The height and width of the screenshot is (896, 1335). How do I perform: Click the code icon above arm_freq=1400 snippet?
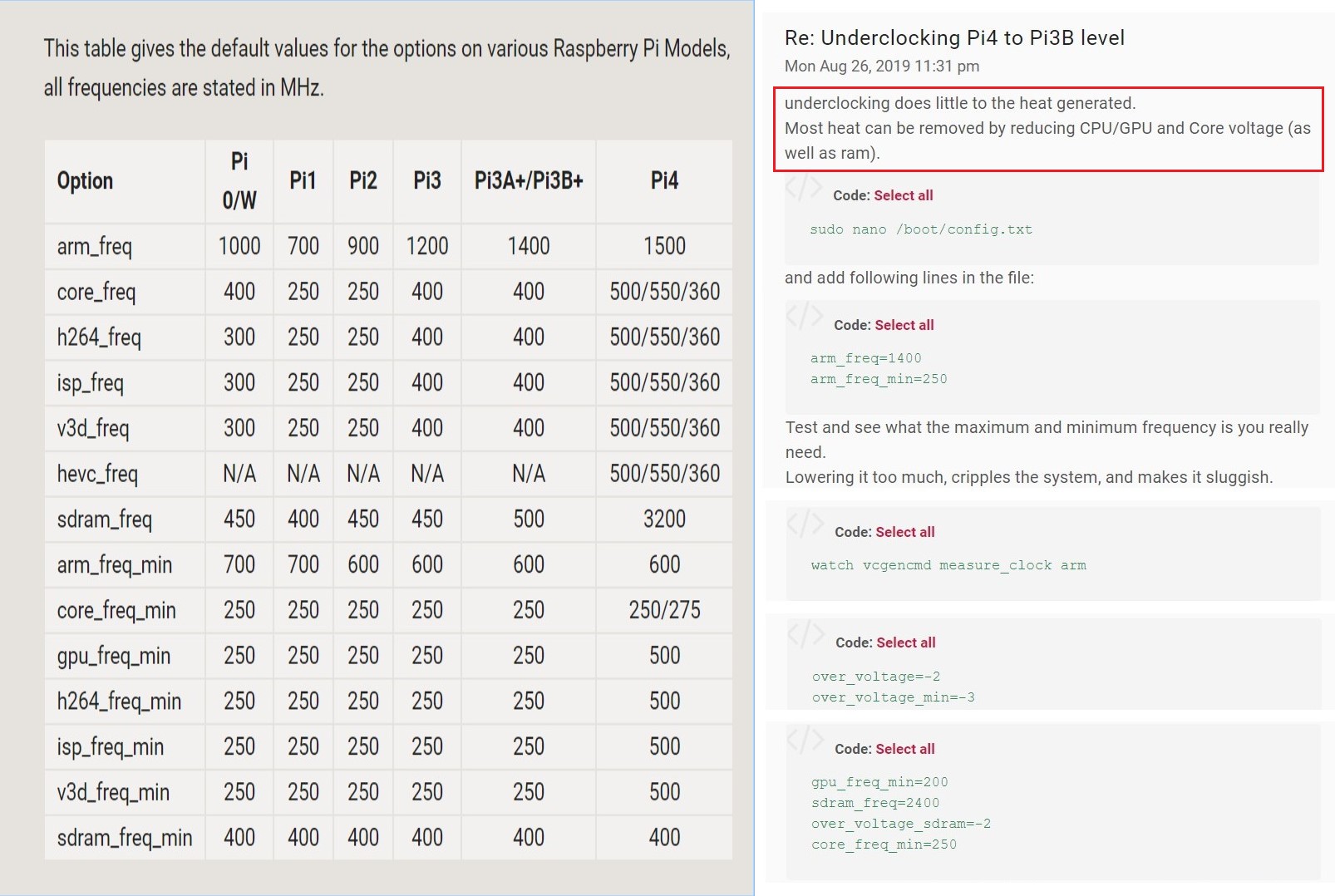click(x=804, y=317)
